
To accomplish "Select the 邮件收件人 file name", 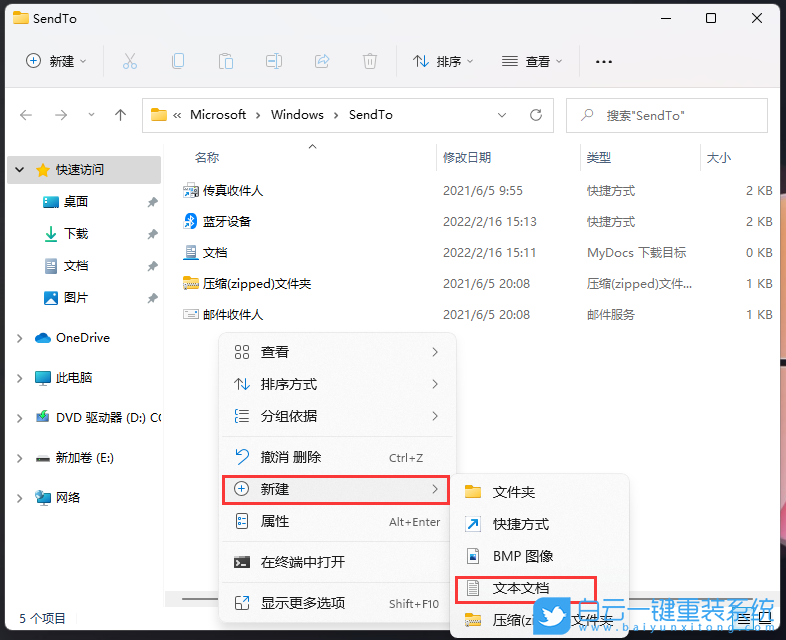I will (x=233, y=315).
